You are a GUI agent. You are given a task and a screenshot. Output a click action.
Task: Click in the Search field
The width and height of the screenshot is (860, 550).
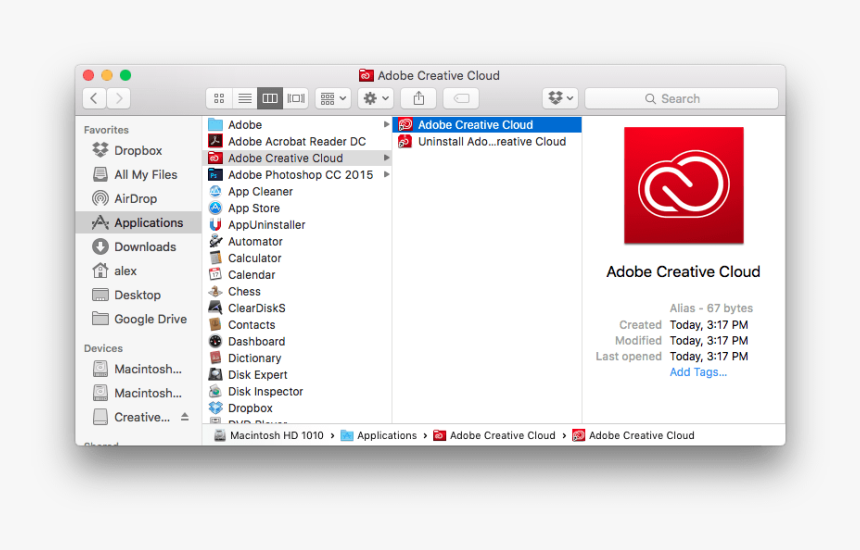pyautogui.click(x=681, y=99)
